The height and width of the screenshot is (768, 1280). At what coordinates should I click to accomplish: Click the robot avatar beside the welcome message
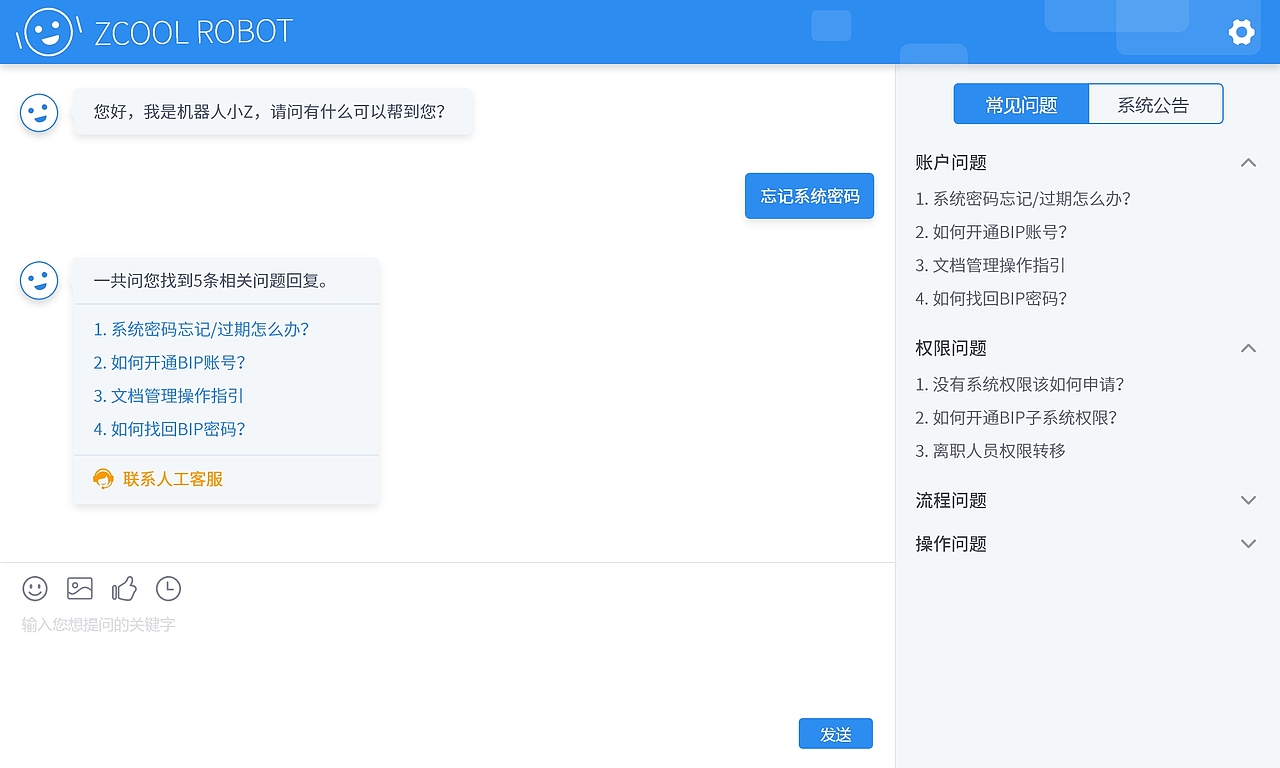[x=39, y=112]
